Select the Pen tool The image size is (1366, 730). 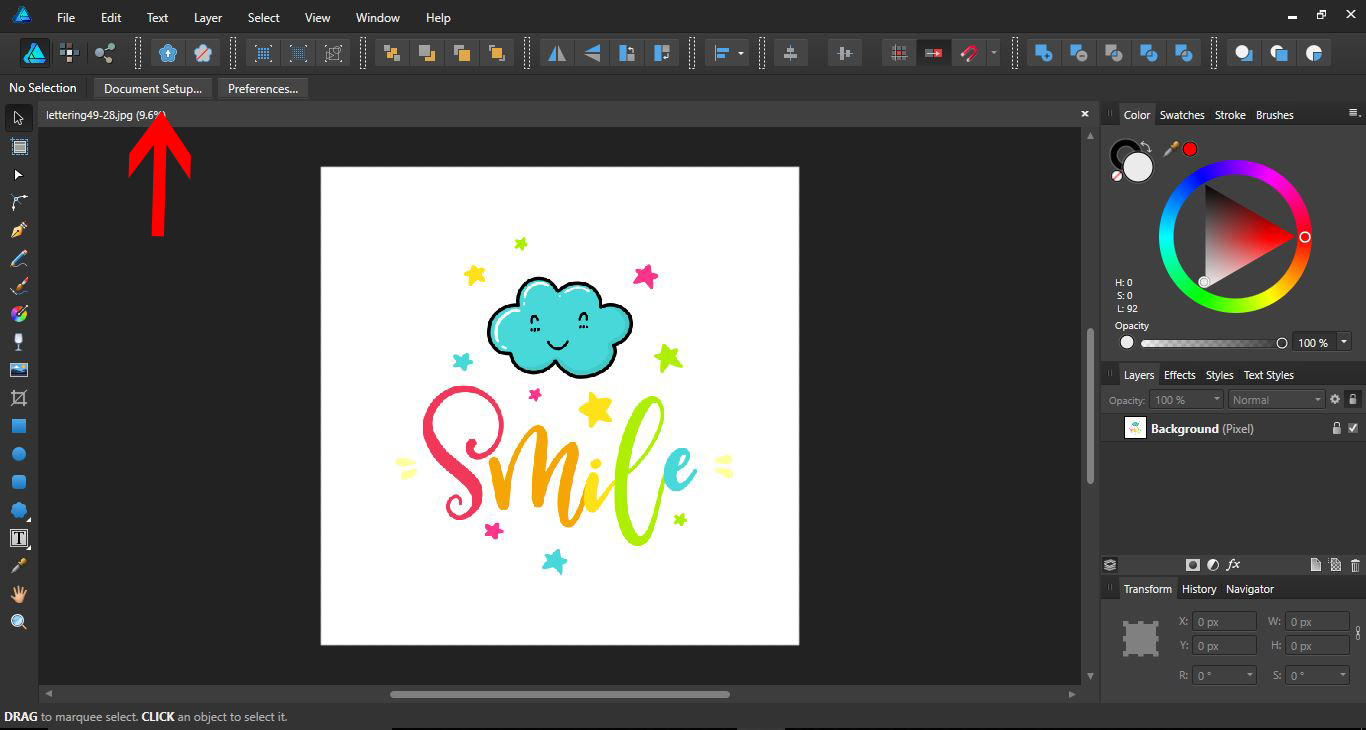click(19, 230)
